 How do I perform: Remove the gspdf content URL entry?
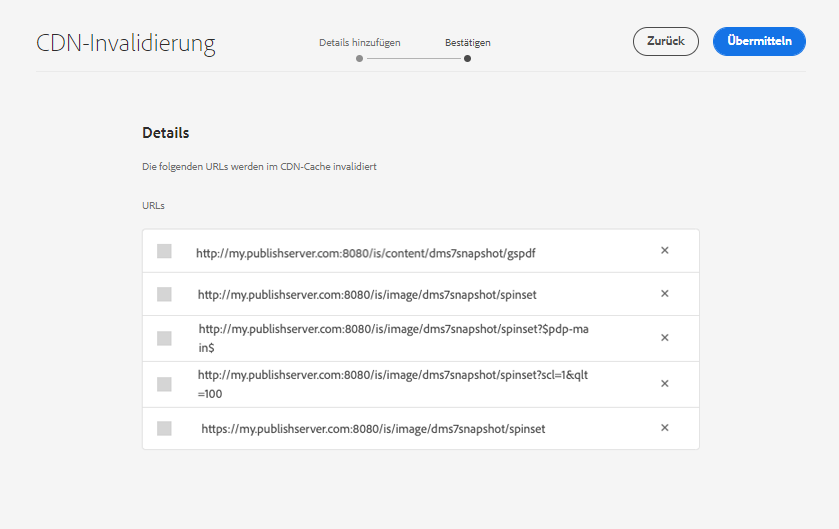tap(664, 250)
